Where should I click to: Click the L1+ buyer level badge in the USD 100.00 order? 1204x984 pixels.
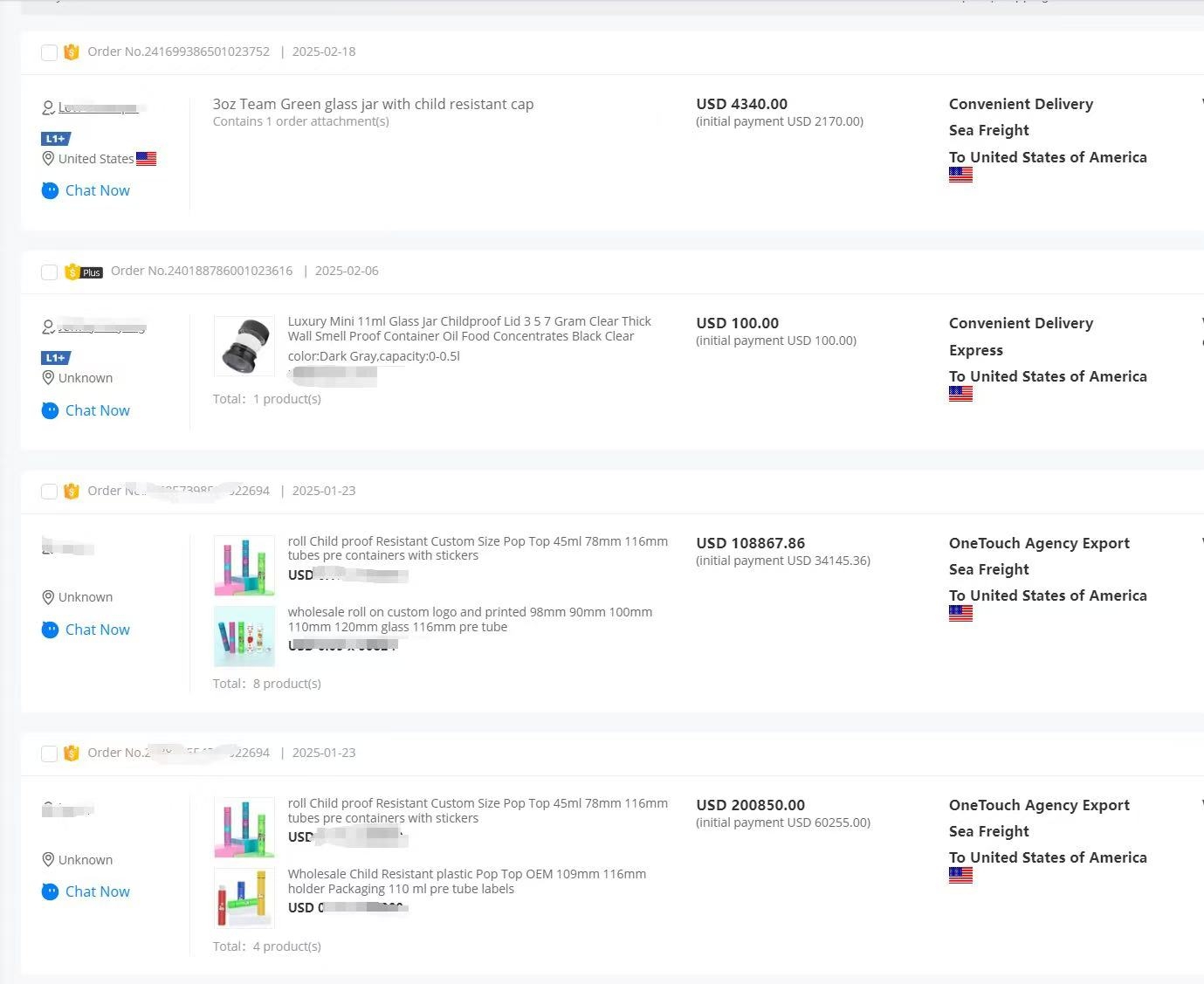56,358
